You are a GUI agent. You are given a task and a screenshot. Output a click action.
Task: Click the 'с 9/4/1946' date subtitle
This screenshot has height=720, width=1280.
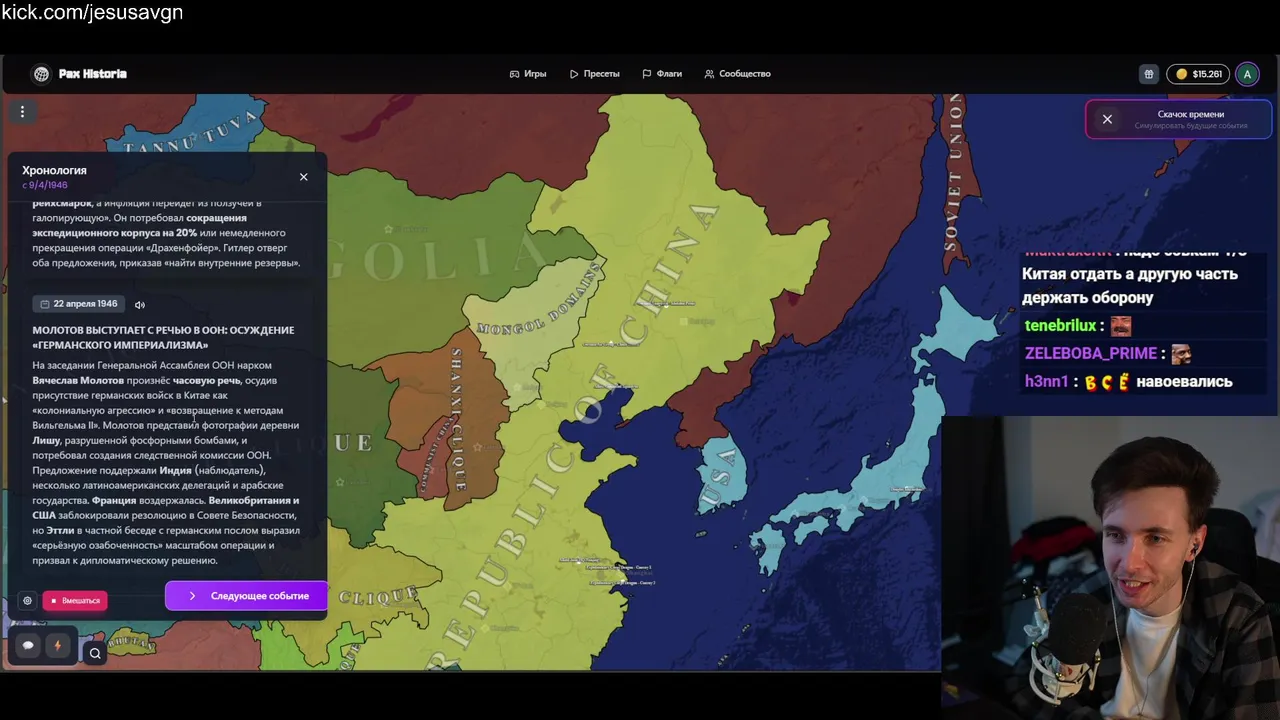tap(45, 185)
